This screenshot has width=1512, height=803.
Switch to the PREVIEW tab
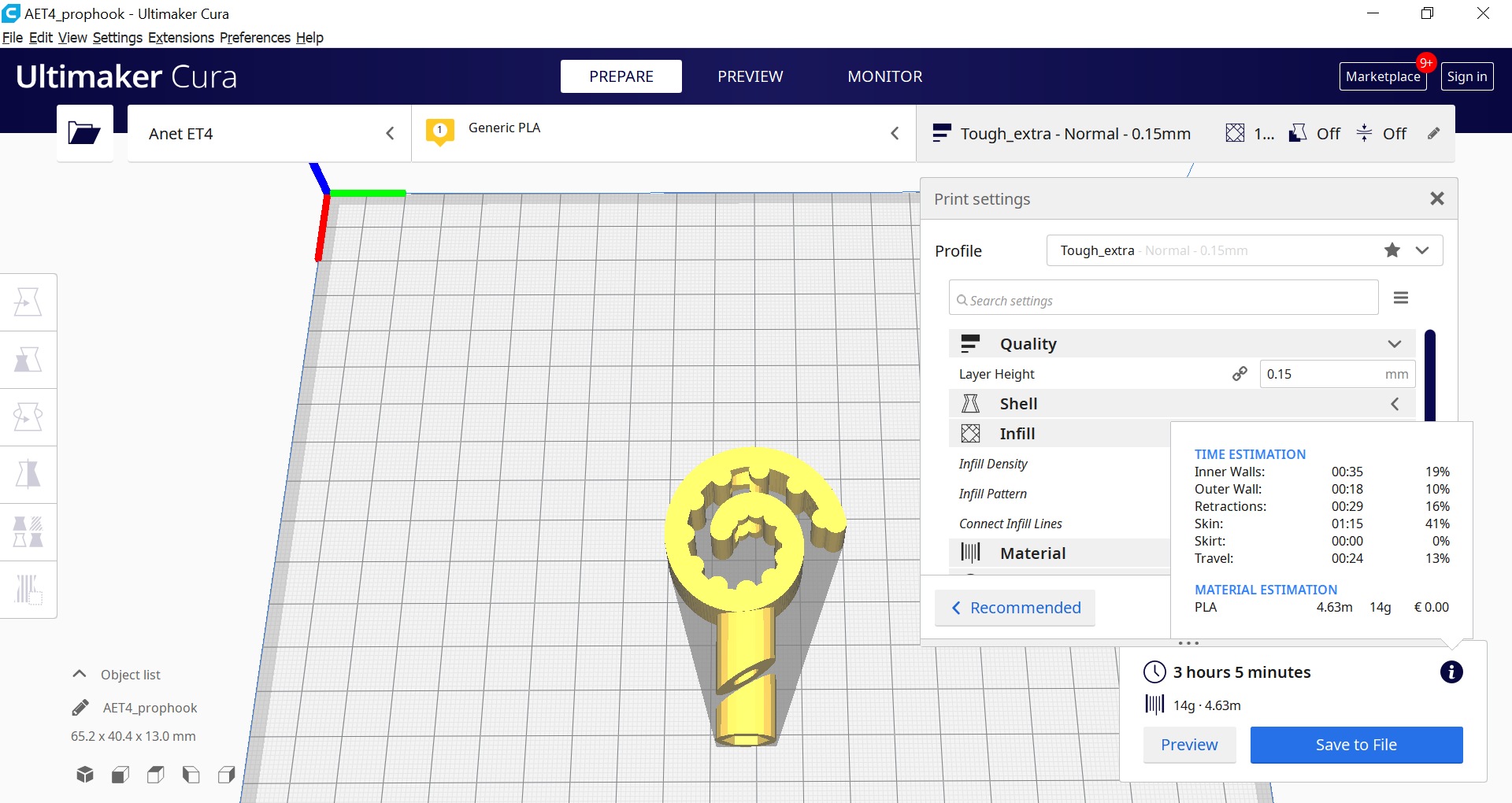pos(750,76)
